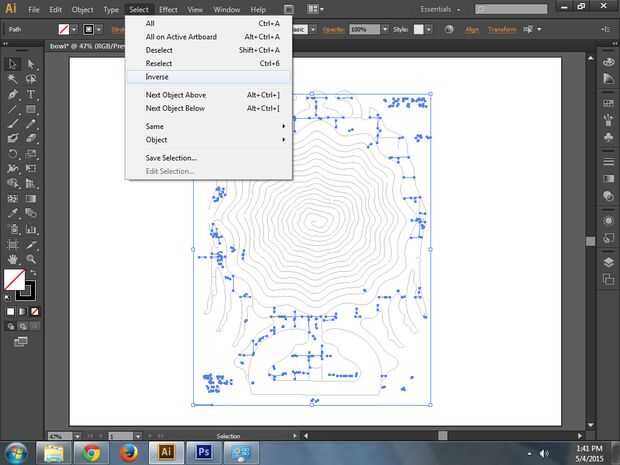Click the Style swatch in control bar
Screen dimensions: 620x465
click(x=418, y=29)
